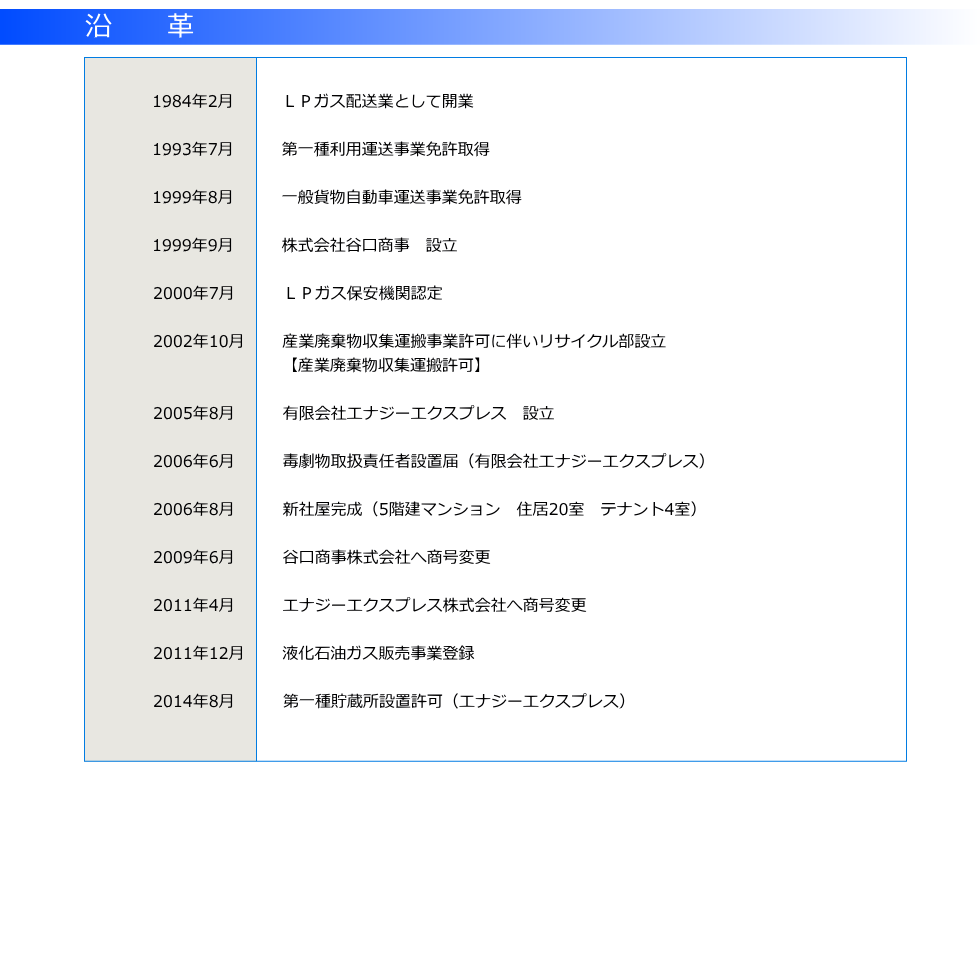980x980 pixels.
Task: Click the 沿革 heading text
Action: click(x=139, y=26)
